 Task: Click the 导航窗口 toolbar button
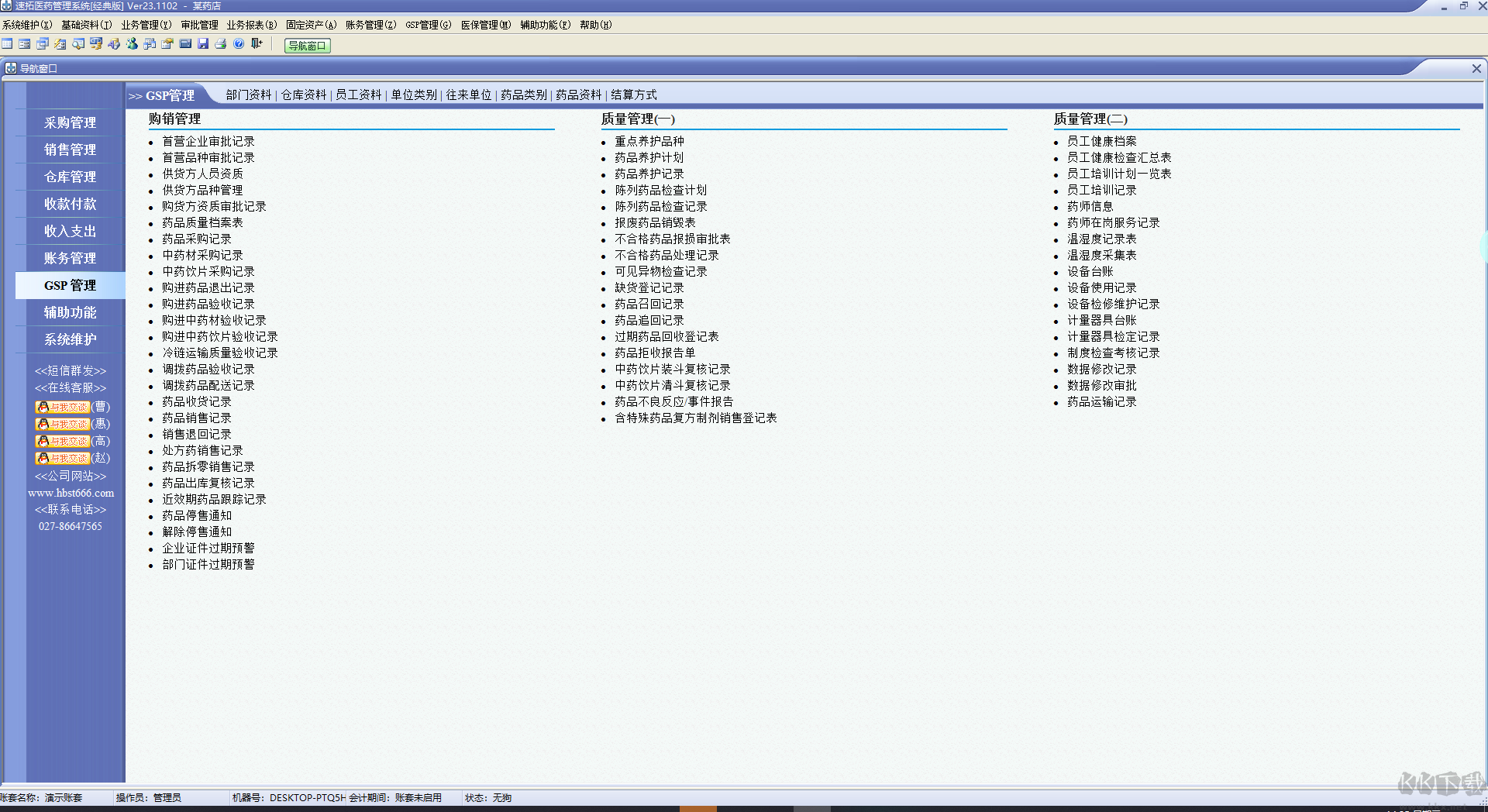coord(308,46)
